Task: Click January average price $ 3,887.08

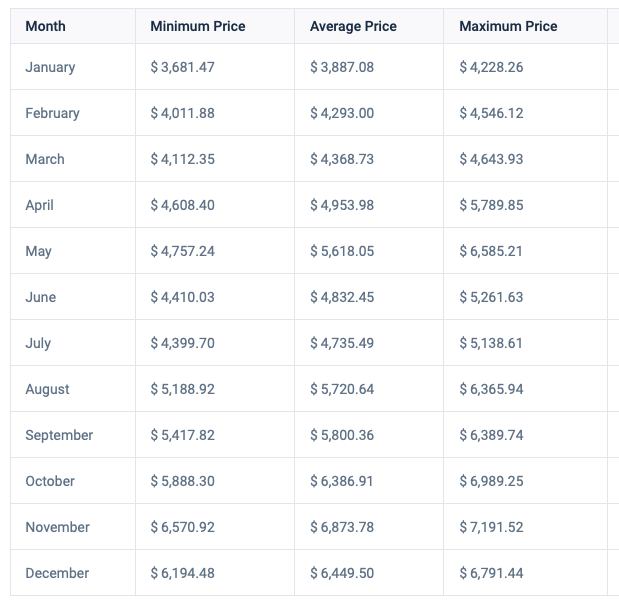Action: tap(342, 67)
